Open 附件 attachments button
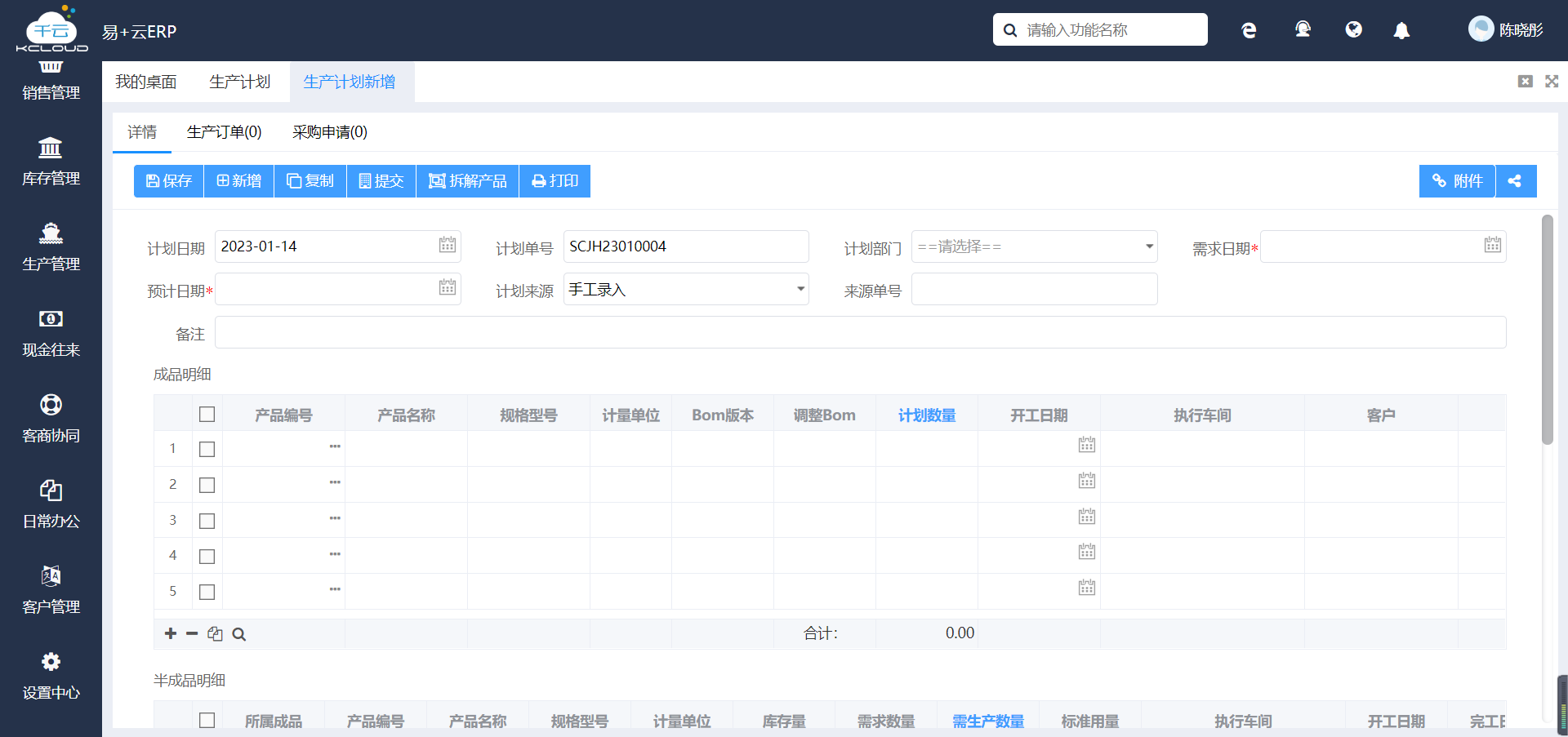This screenshot has height=737, width=1568. click(x=1457, y=181)
